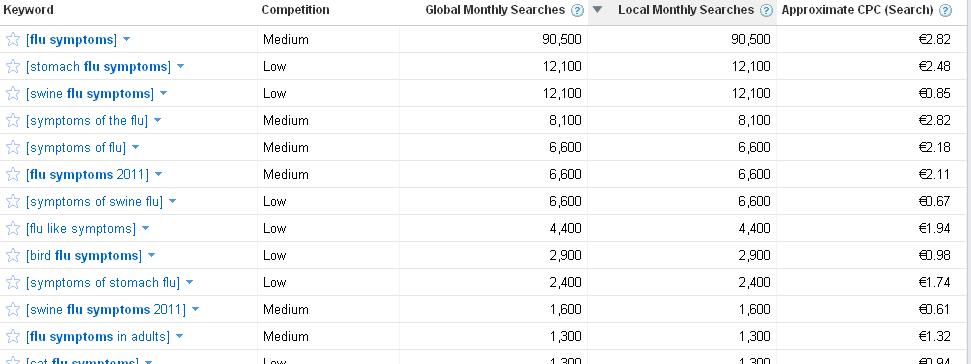Click the 90,500 Global Monthly Searches value
971x364 pixels.
click(x=561, y=40)
